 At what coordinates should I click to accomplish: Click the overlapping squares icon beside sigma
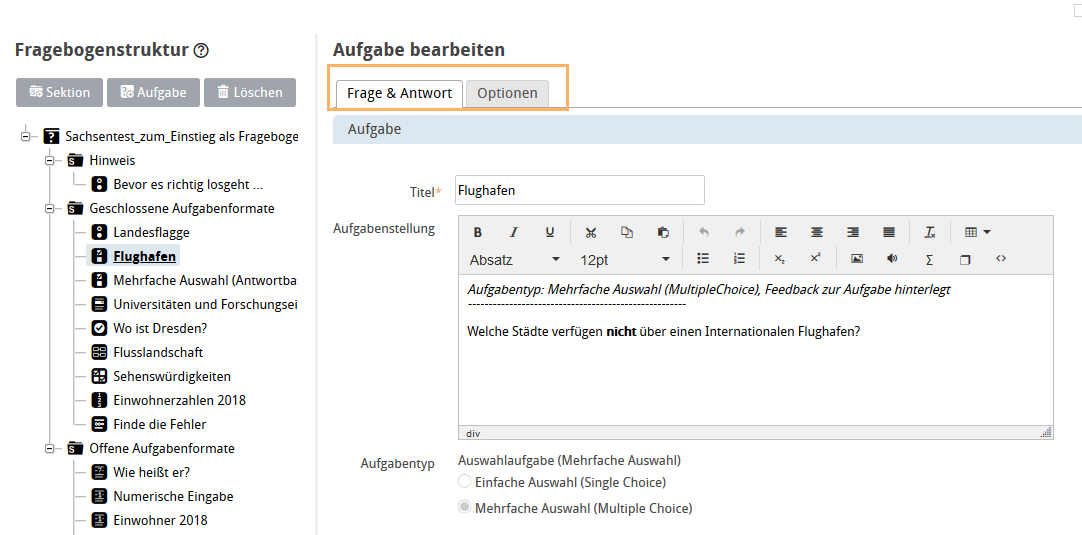pos(965,259)
